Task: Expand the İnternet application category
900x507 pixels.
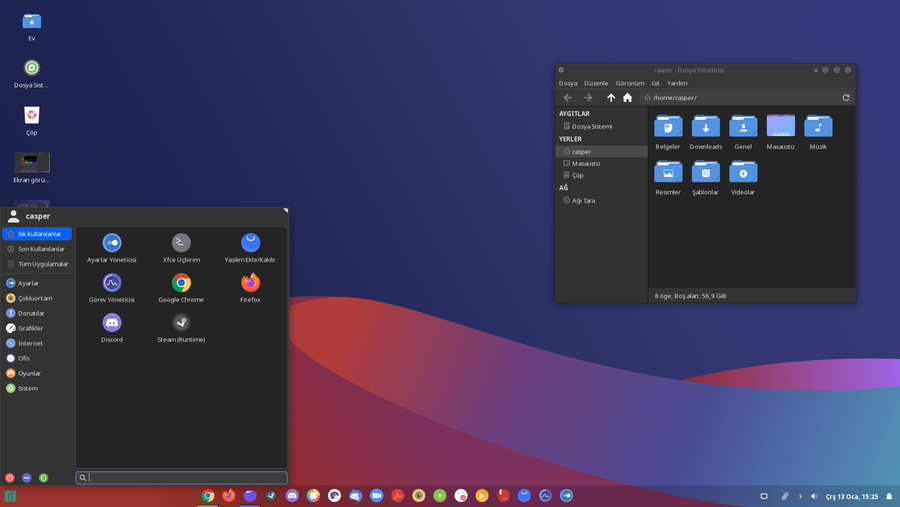Action: (x=30, y=343)
